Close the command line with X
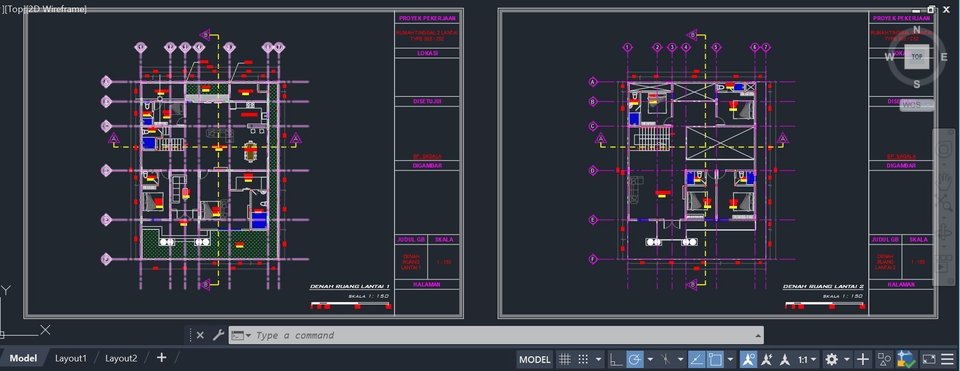Image resolution: width=960 pixels, height=371 pixels. pyautogui.click(x=200, y=335)
